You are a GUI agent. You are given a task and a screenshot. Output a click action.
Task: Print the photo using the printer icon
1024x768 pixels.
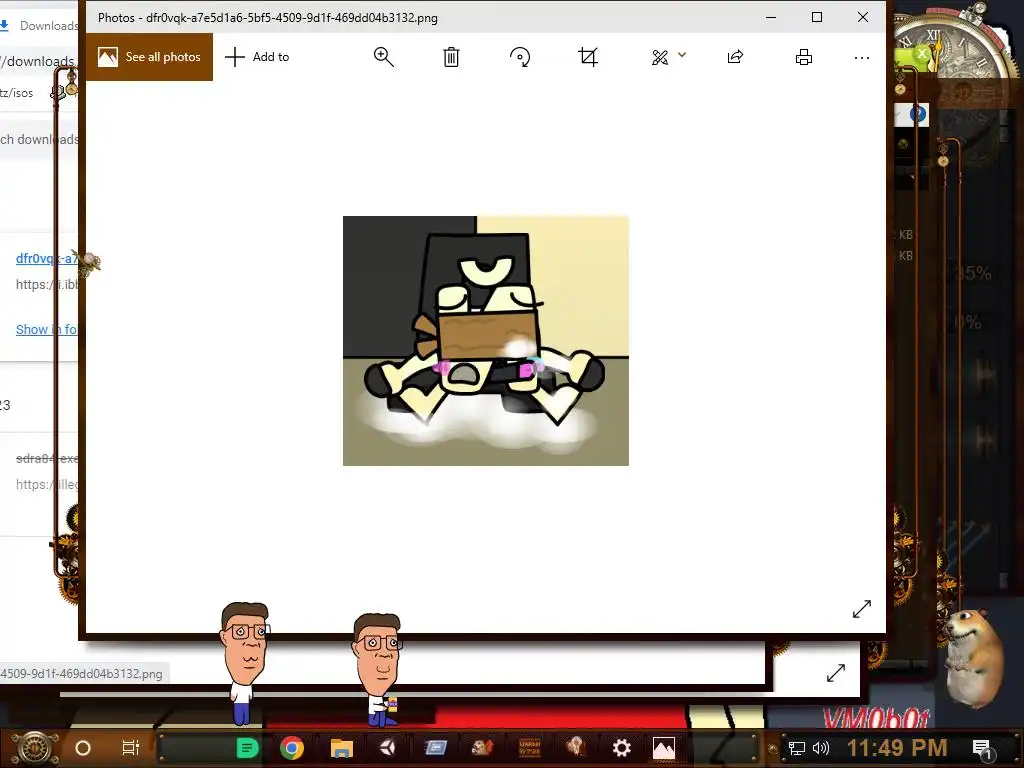[804, 57]
